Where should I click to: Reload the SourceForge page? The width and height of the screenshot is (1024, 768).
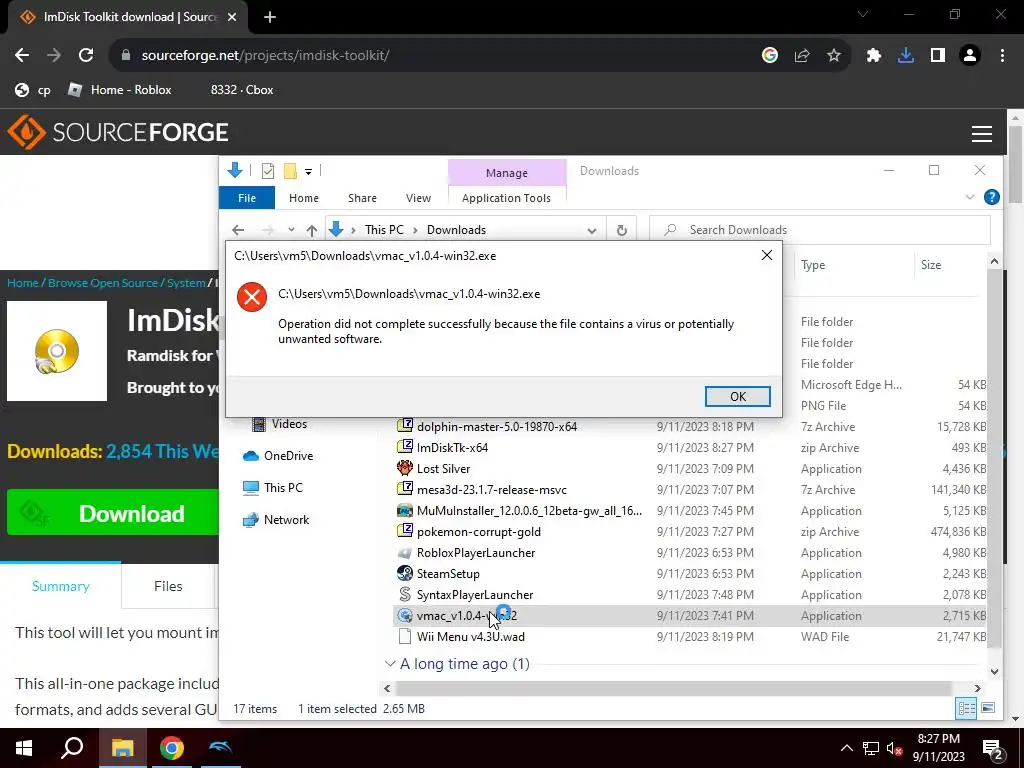(x=86, y=56)
